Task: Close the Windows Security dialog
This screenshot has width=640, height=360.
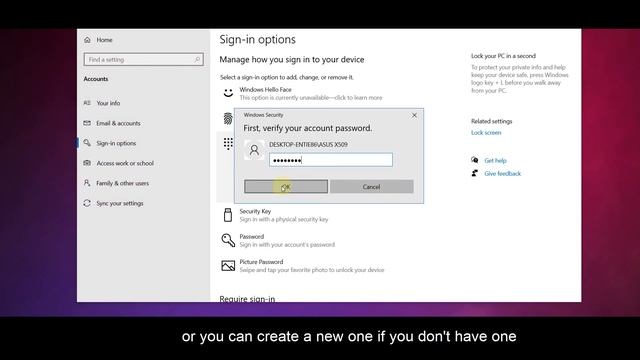Action: click(414, 116)
